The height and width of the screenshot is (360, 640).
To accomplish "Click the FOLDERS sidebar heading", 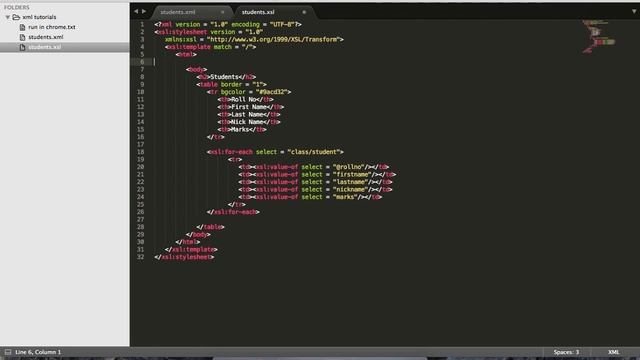I will (x=17, y=7).
